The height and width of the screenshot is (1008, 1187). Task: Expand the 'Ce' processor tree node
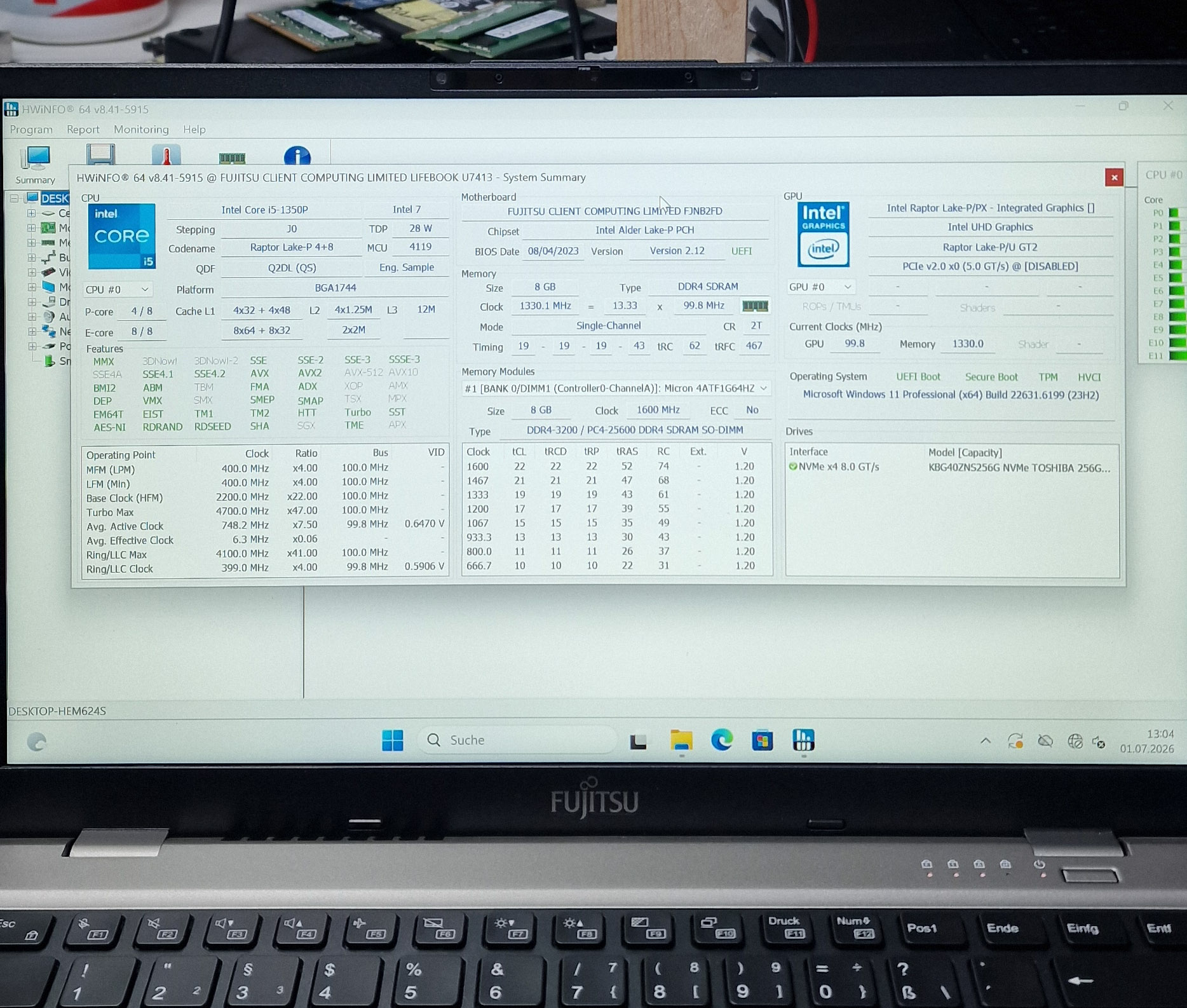31,213
